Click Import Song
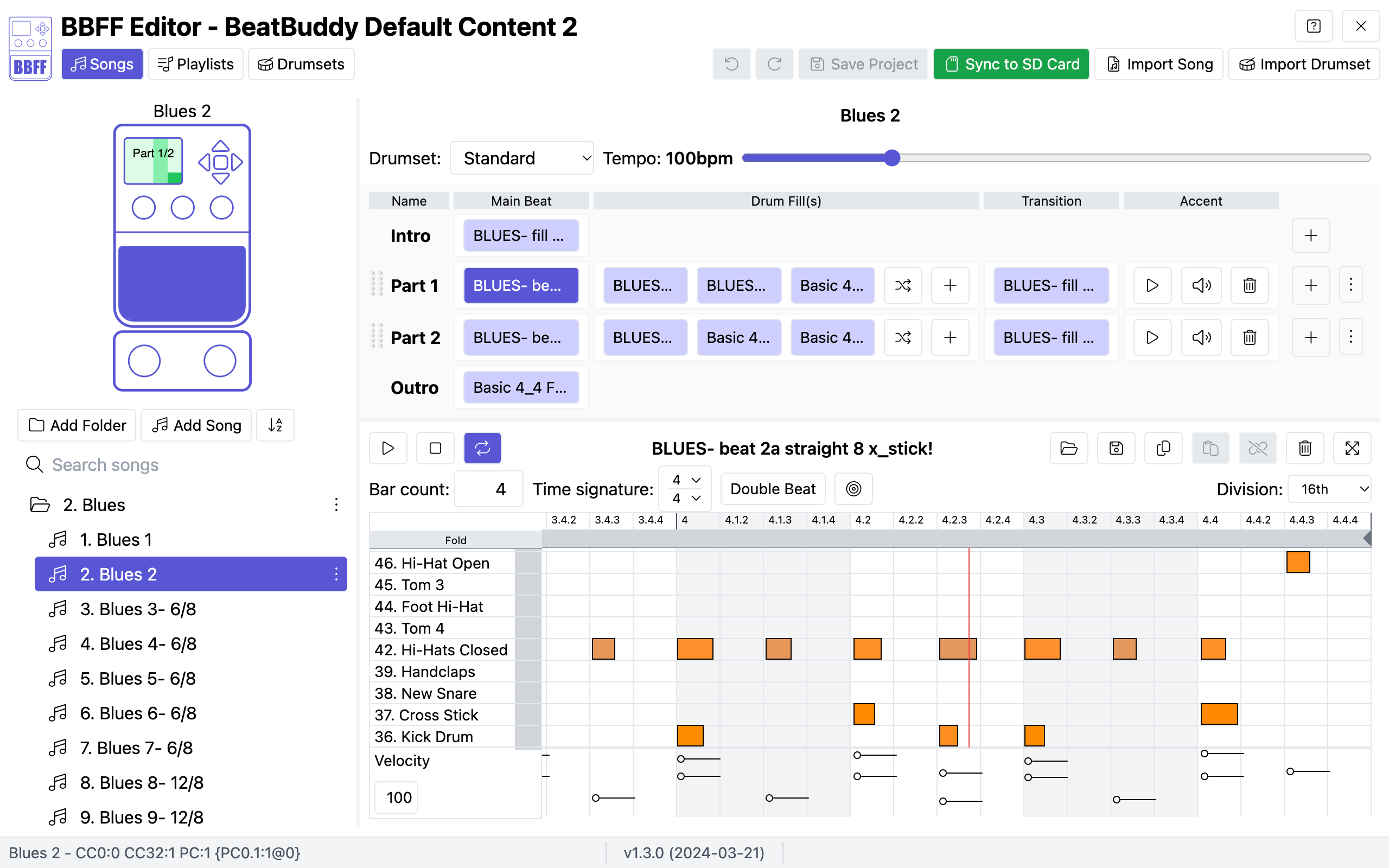1389x868 pixels. tap(1159, 63)
